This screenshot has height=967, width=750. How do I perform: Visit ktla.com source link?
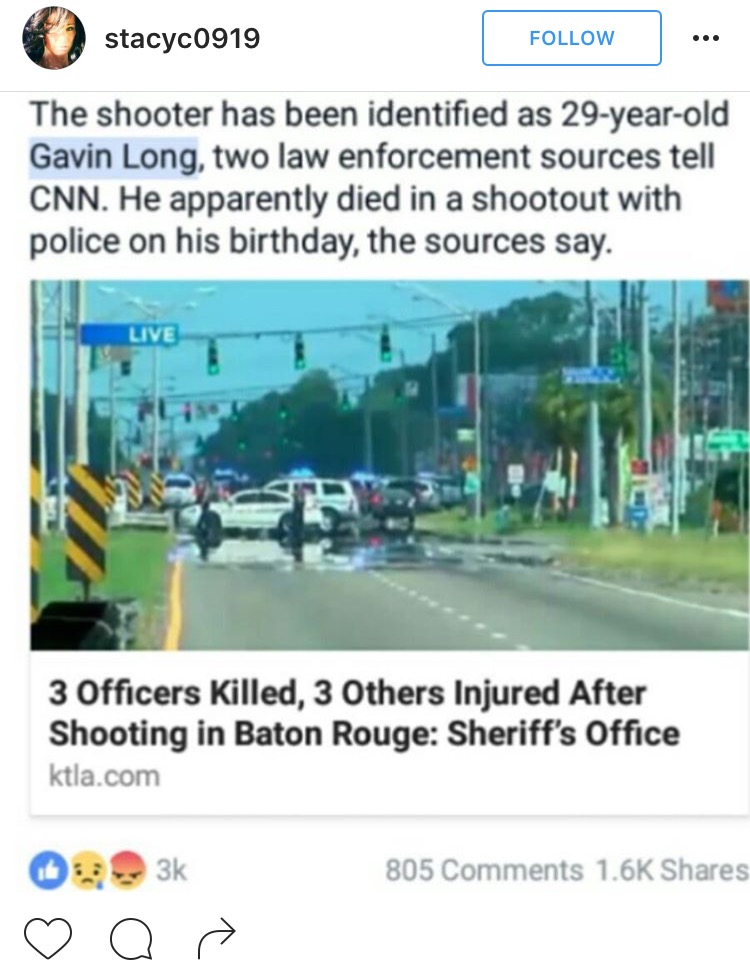(x=104, y=776)
